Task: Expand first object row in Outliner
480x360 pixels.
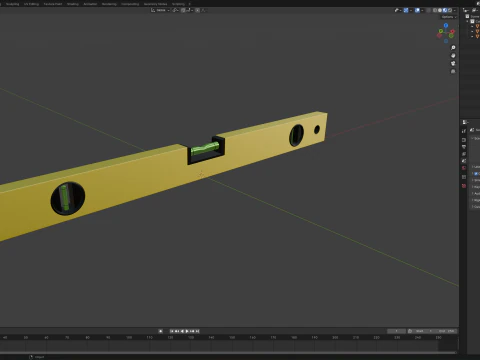Action: click(x=472, y=26)
